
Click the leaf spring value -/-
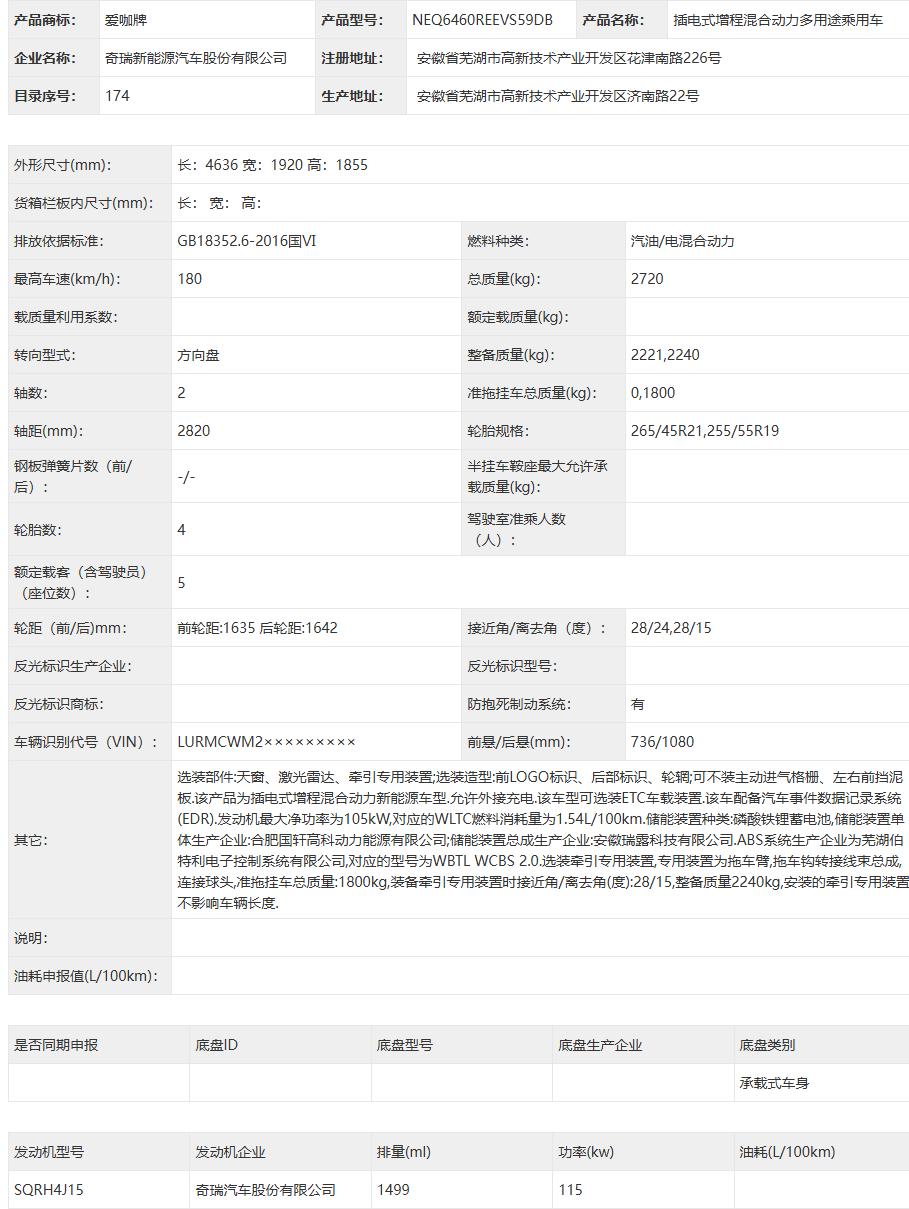(x=186, y=477)
